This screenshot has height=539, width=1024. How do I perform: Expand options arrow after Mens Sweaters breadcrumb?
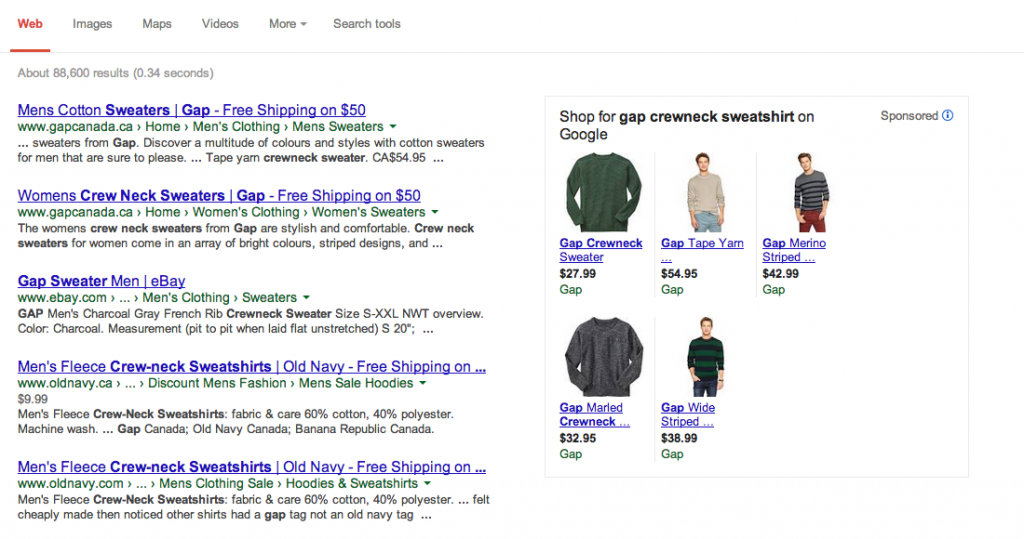pos(392,127)
